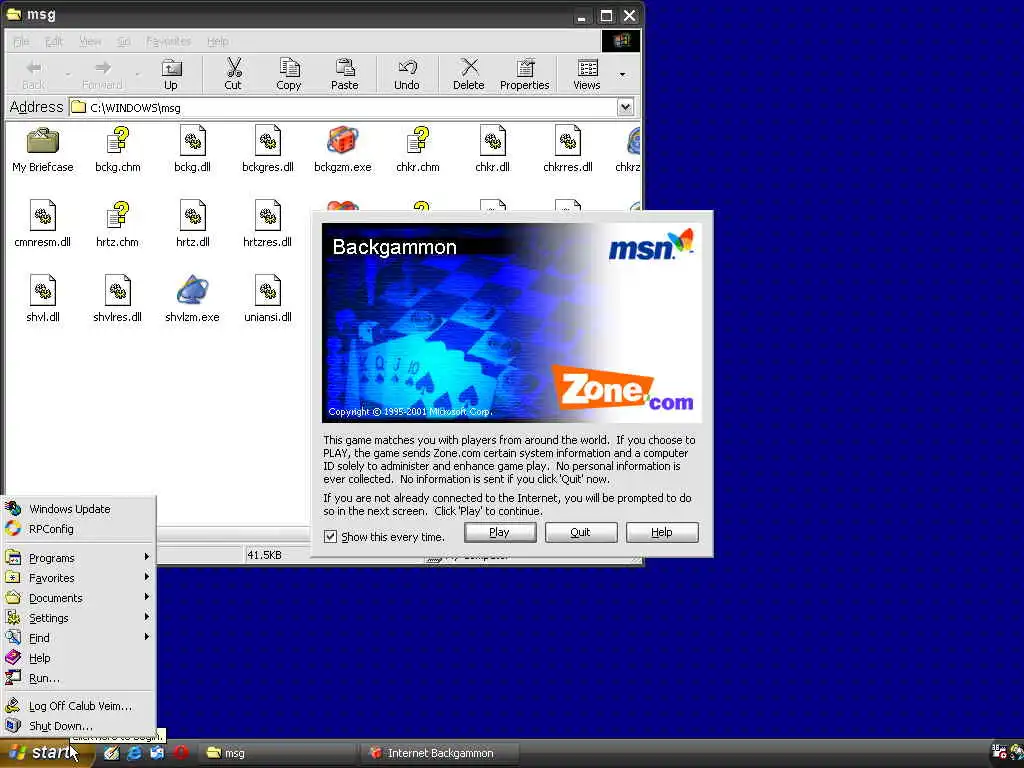The image size is (1024, 768).
Task: Select the chkr.chm help file
Action: pos(418,150)
